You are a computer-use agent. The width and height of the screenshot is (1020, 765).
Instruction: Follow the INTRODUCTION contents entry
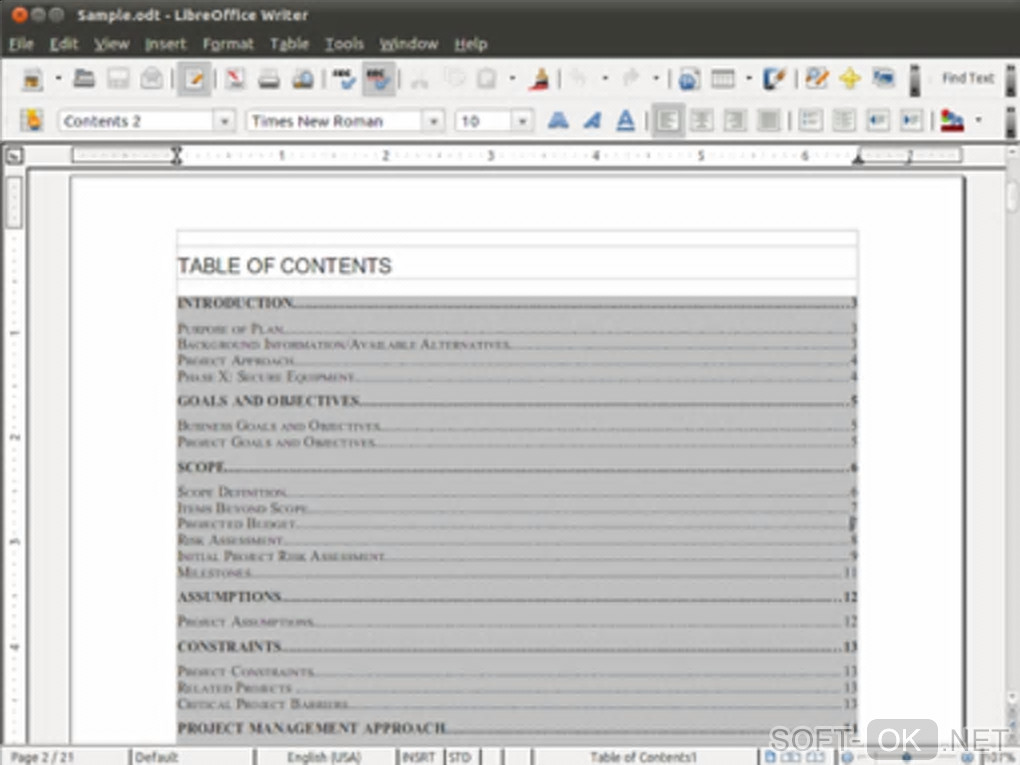[517, 303]
